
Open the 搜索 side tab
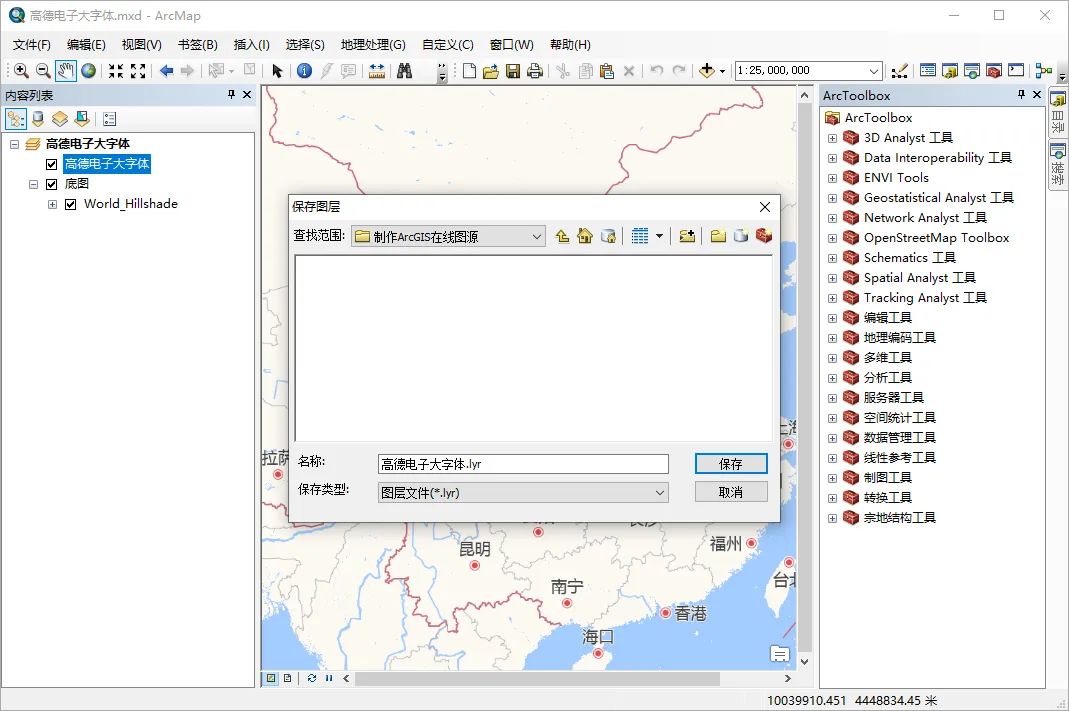1057,164
